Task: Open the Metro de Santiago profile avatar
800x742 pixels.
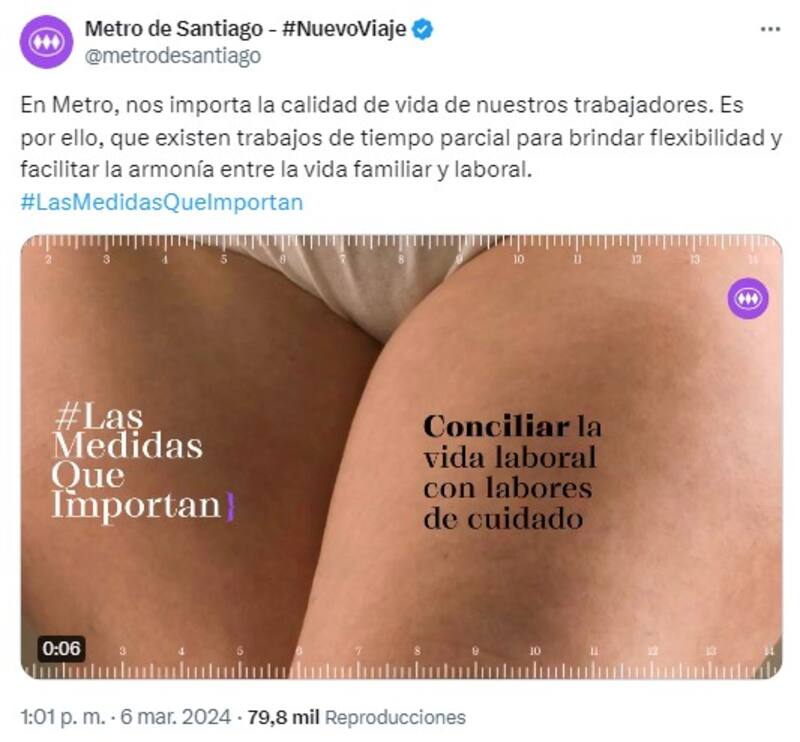Action: coord(46,41)
